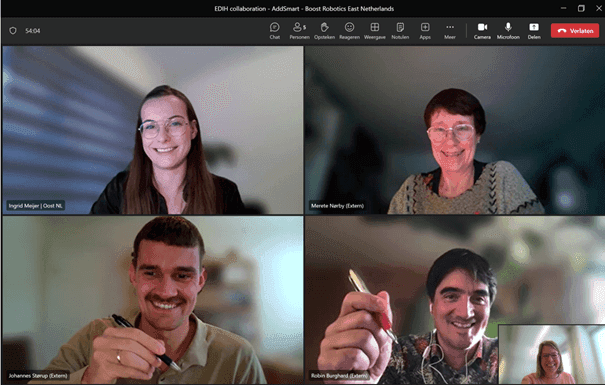This screenshot has width=605, height=385.
Task: Click the meeting timer showing 54:04
Action: [x=33, y=31]
